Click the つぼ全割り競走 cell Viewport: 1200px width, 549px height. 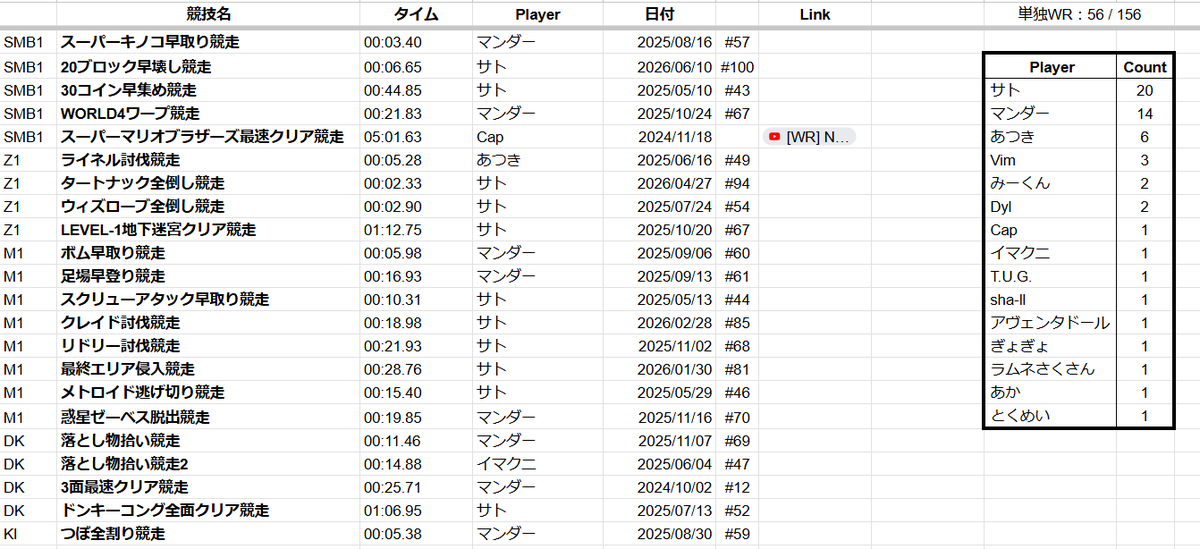[x=209, y=534]
